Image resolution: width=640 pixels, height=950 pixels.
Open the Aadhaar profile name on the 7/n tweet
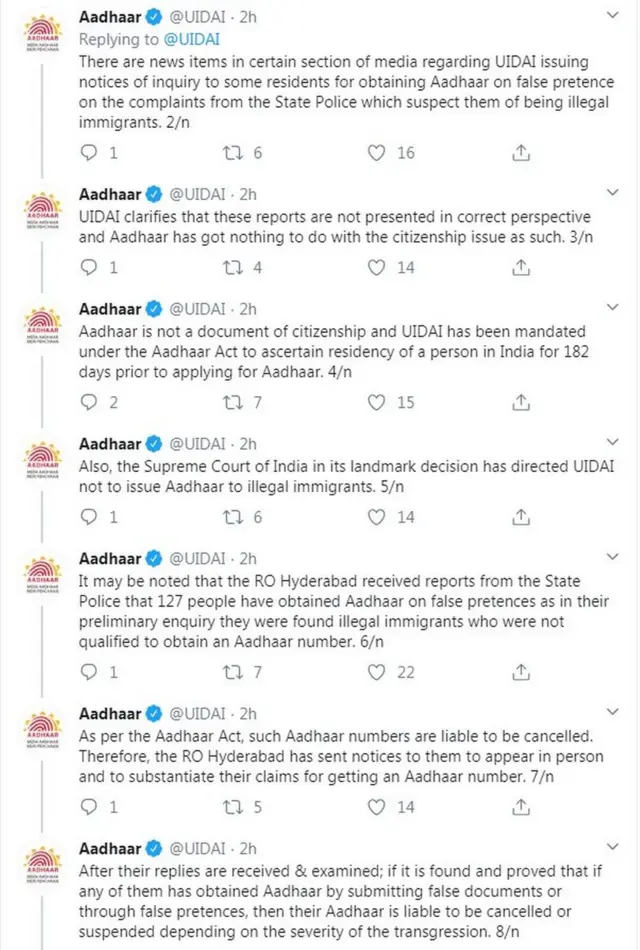(x=110, y=713)
